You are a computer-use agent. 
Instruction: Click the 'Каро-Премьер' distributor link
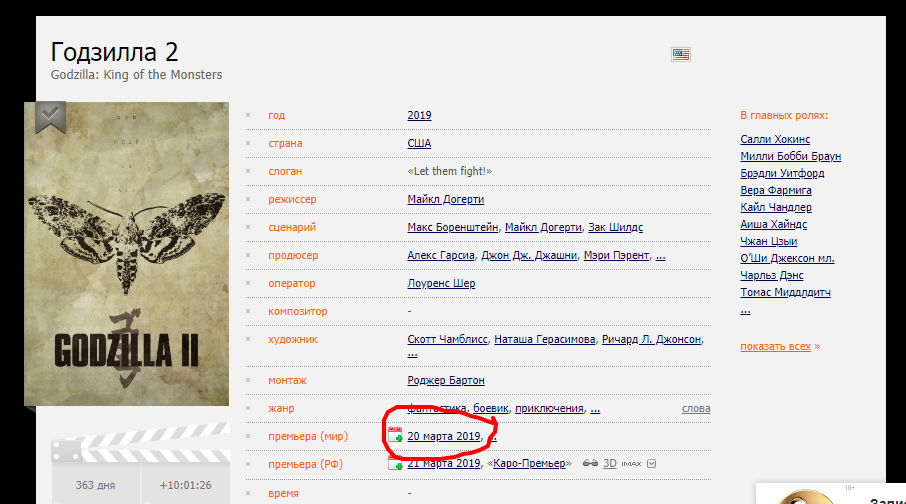(529, 464)
